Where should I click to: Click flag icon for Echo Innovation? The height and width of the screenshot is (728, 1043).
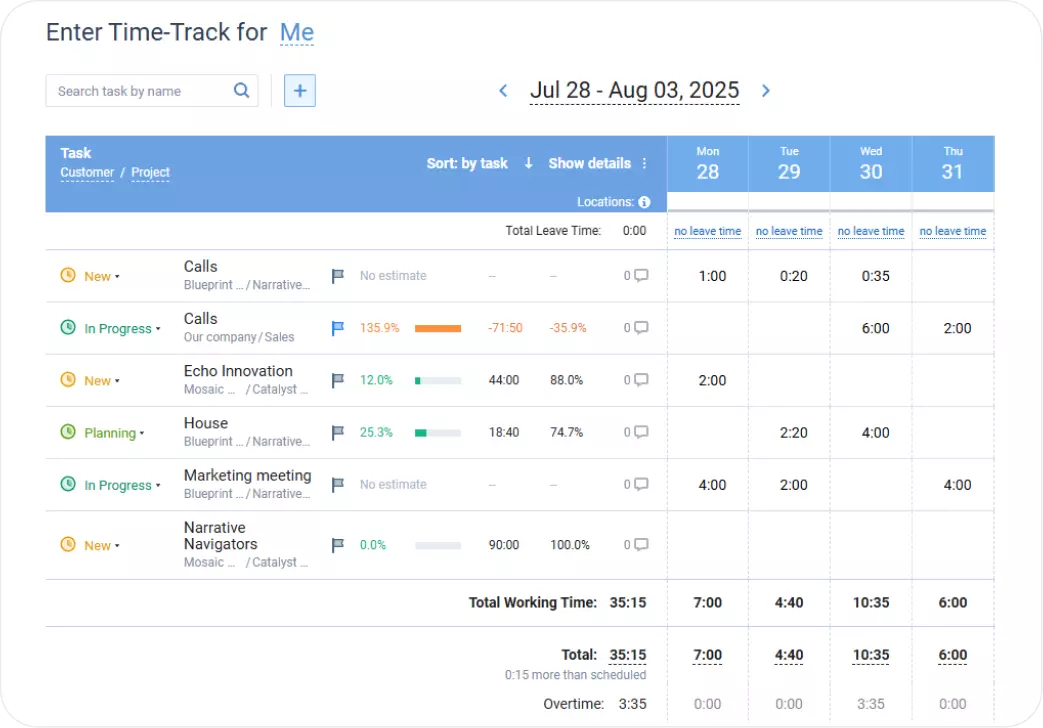click(338, 380)
